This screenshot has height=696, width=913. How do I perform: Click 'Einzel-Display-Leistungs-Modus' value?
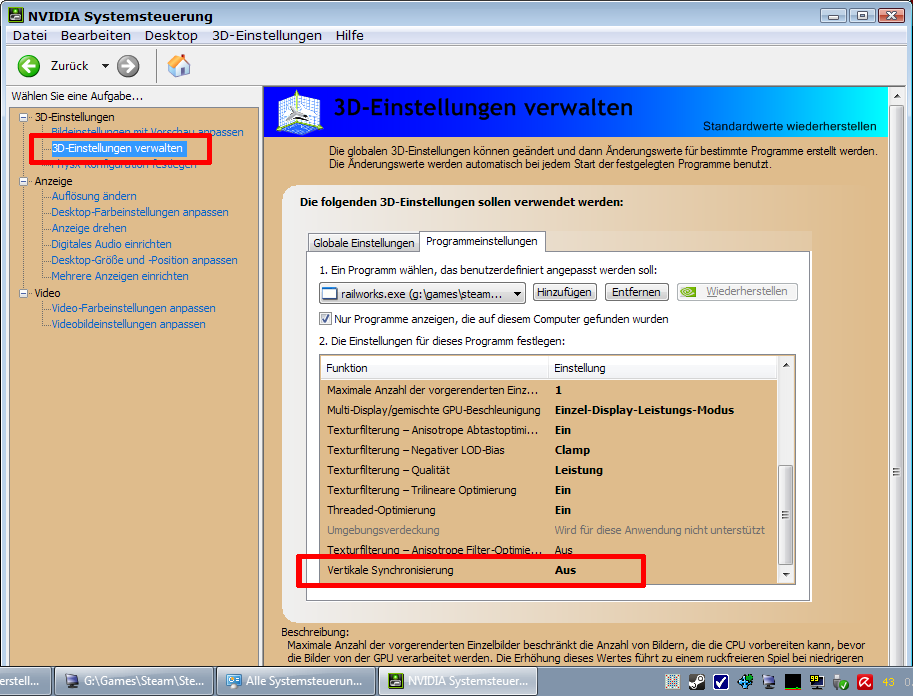coord(644,410)
